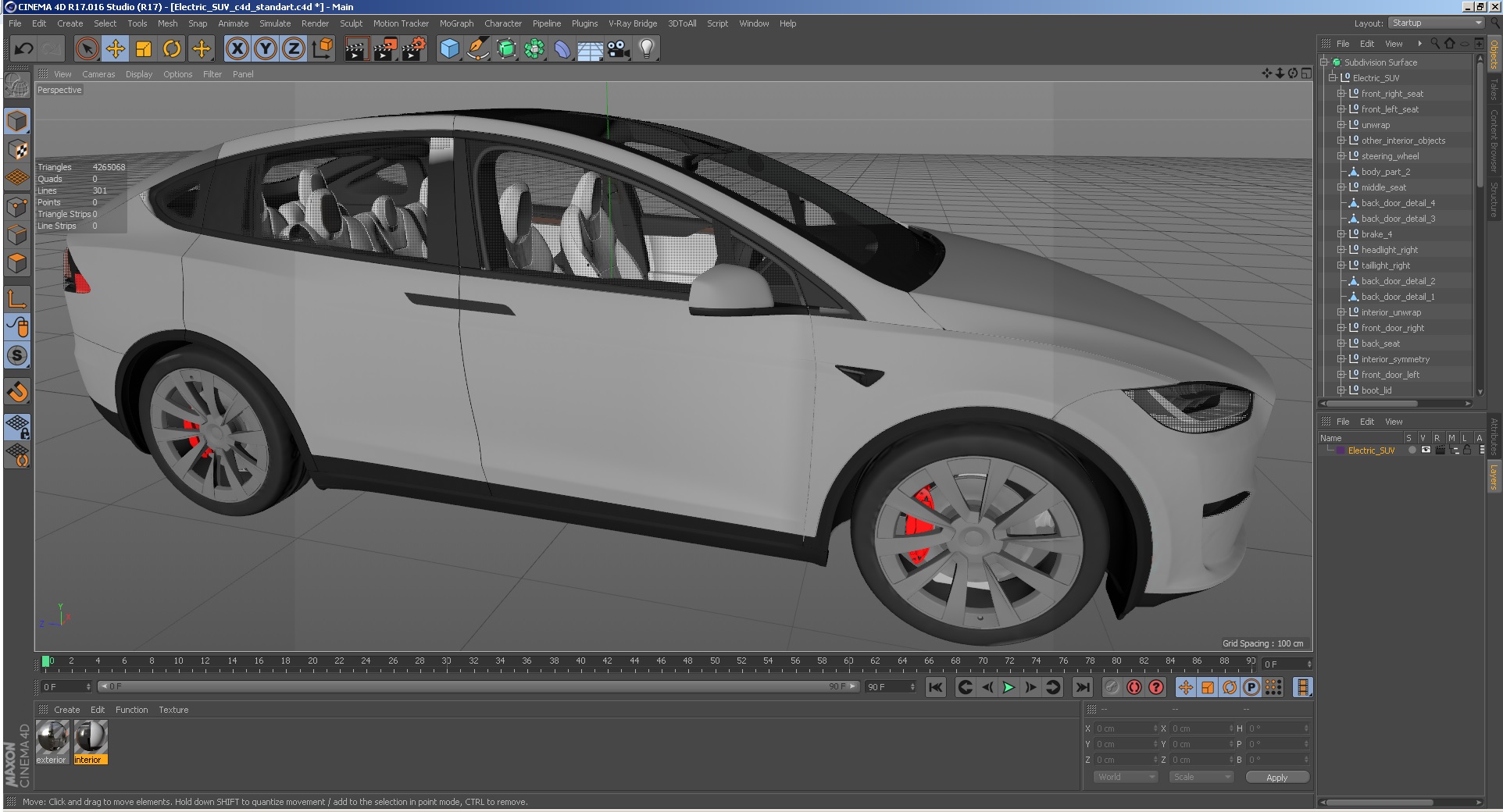Toggle Y-axis lock button
This screenshot has height=812, width=1503.
tap(266, 49)
